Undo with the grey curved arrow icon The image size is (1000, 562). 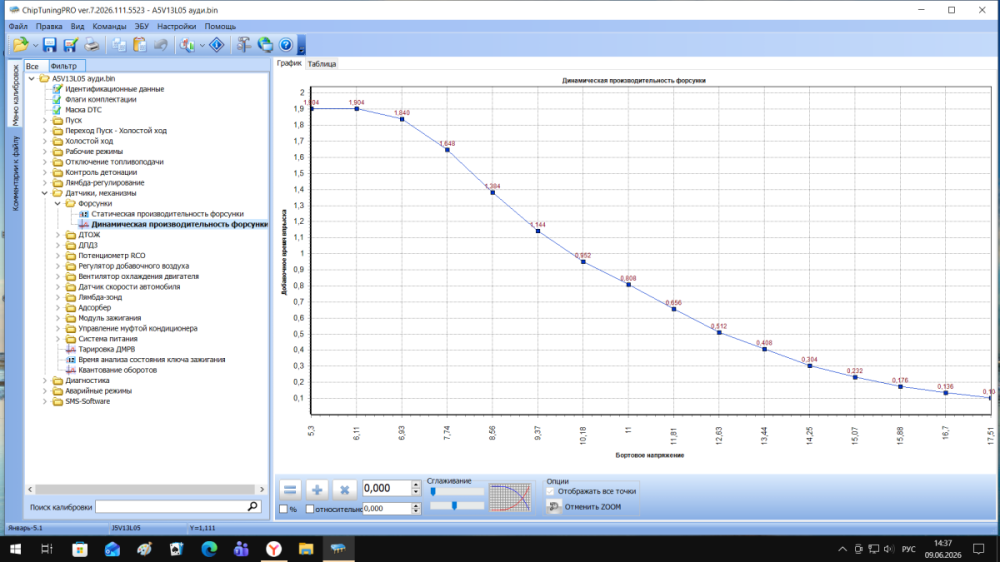coord(161,45)
